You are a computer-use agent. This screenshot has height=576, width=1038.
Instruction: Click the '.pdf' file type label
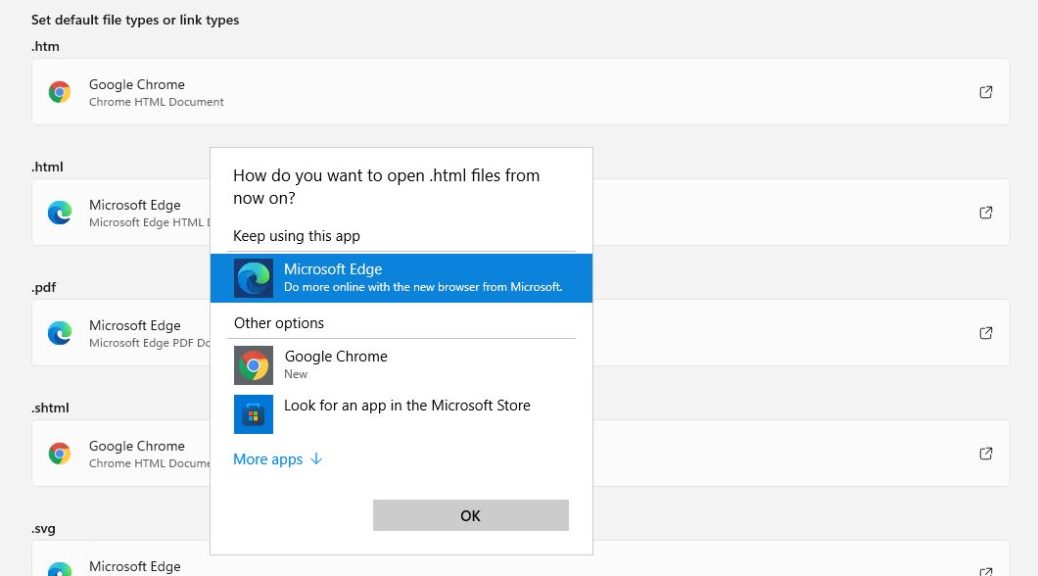click(x=44, y=287)
